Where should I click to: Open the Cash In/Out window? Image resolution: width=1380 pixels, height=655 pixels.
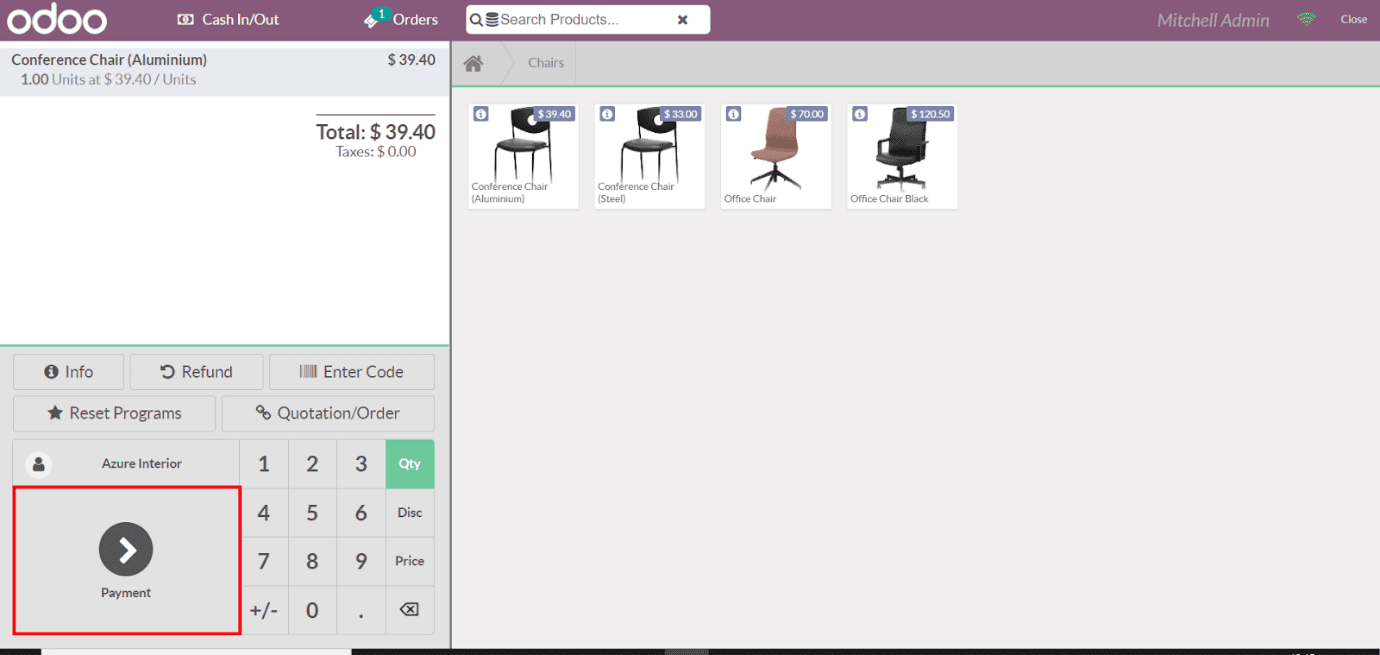(227, 19)
